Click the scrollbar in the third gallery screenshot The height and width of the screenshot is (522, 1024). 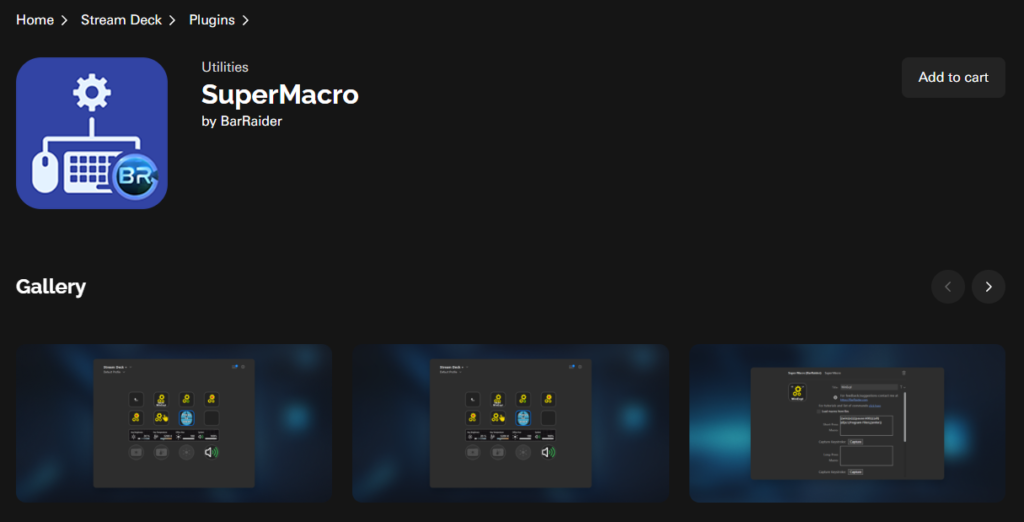pyautogui.click(x=905, y=416)
